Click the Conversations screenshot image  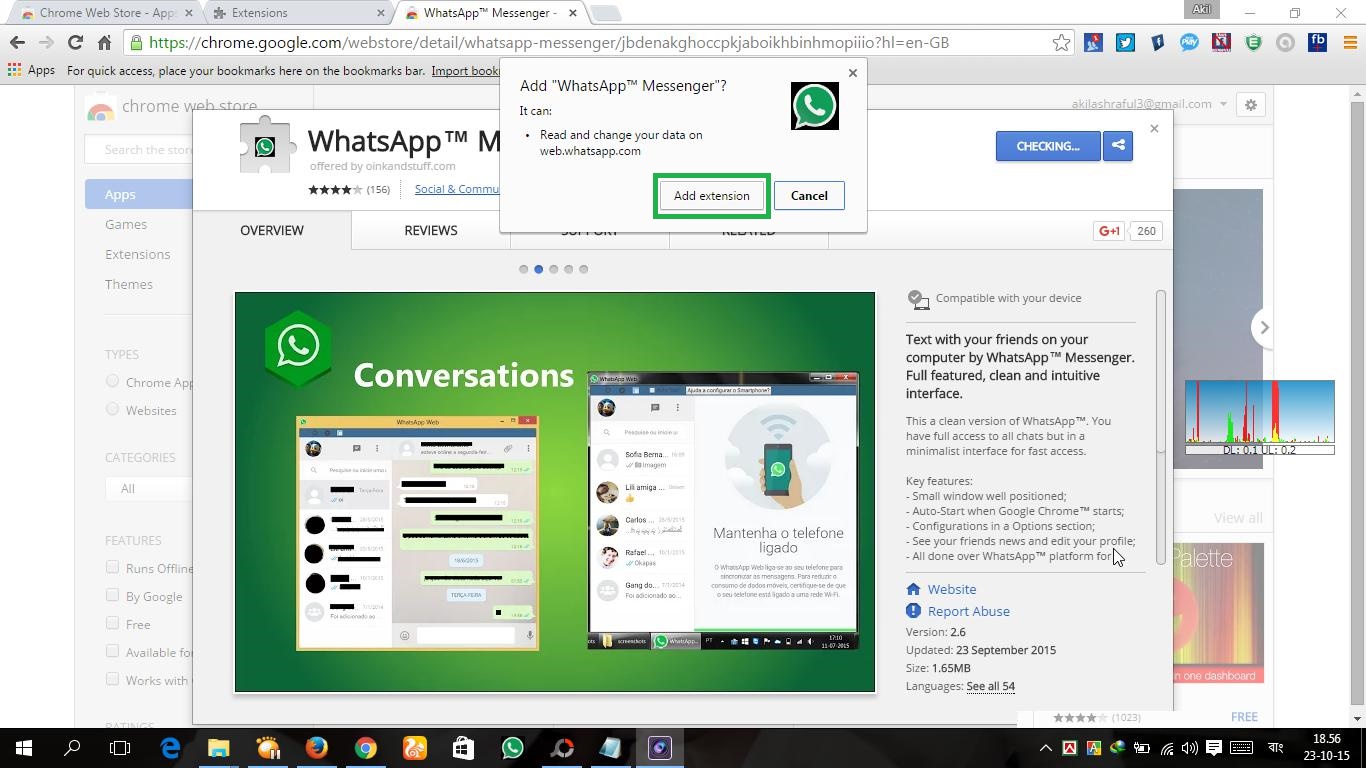pyautogui.click(x=555, y=492)
